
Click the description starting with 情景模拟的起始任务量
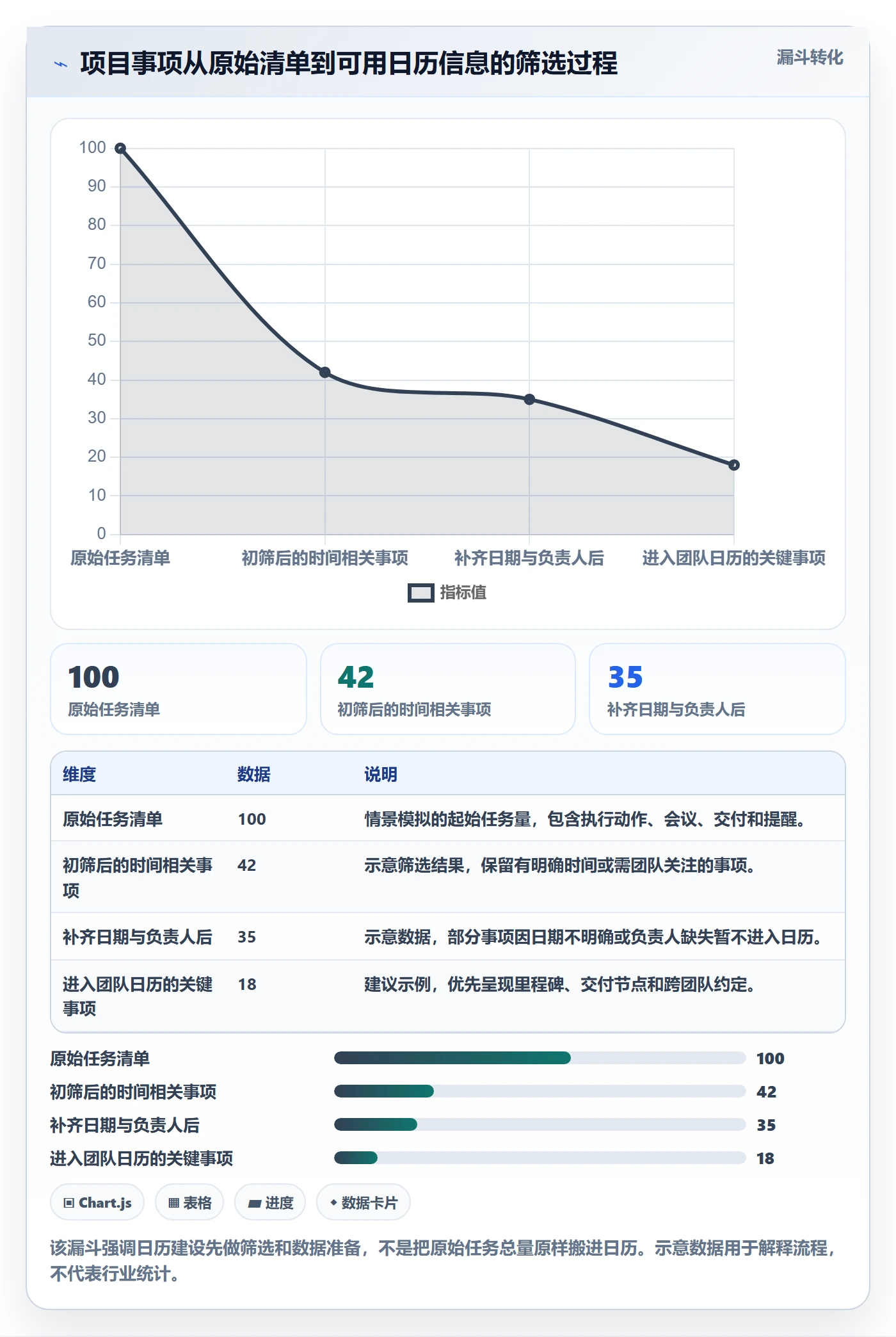pos(586,819)
